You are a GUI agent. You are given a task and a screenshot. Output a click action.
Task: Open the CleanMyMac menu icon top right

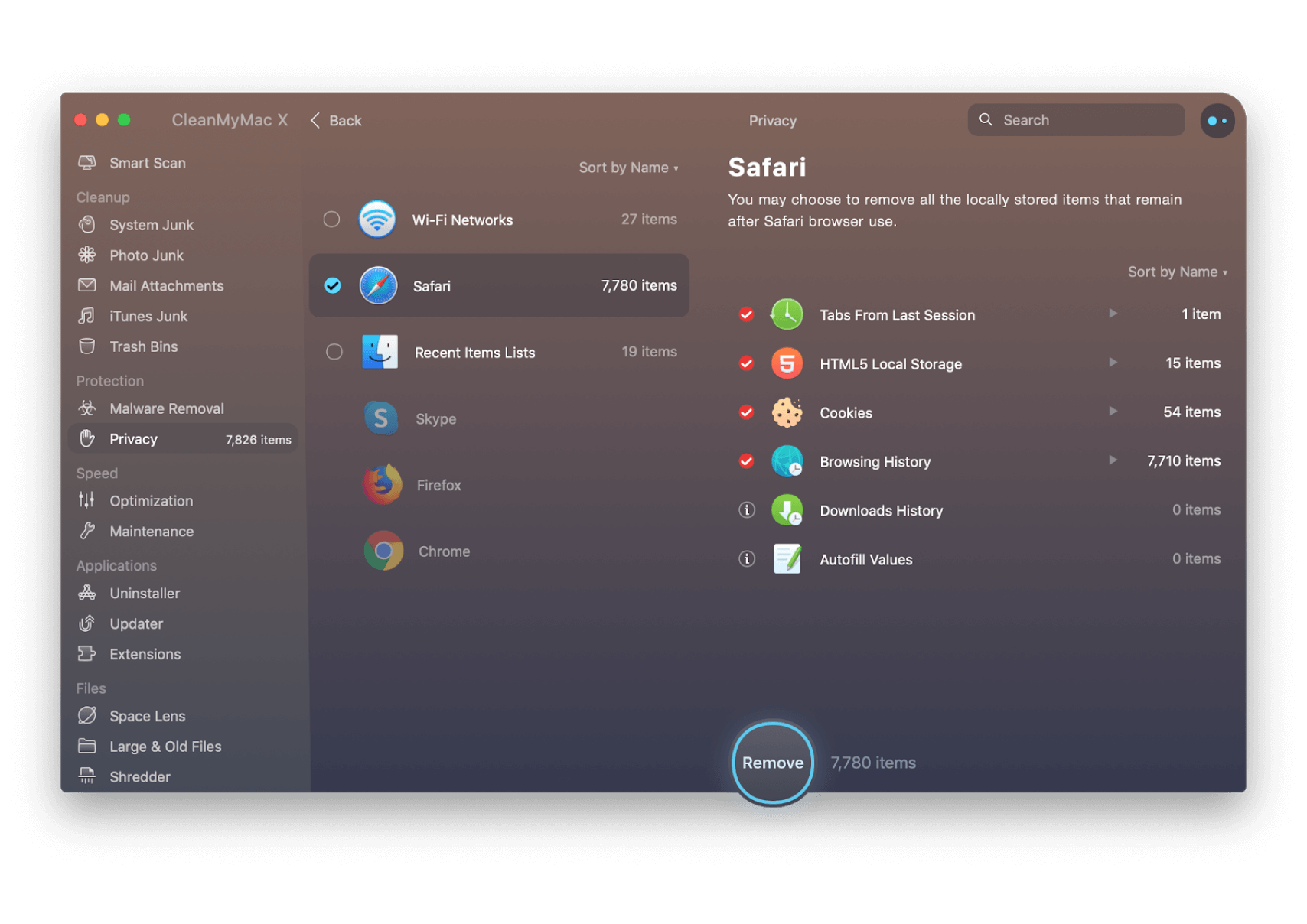(1217, 120)
